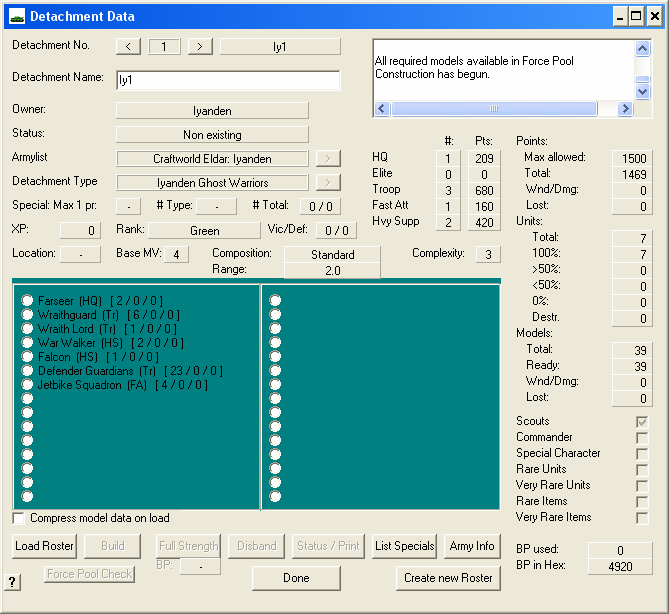Image resolution: width=669 pixels, height=614 pixels.
Task: Toggle the Commander checkbox
Action: click(642, 438)
